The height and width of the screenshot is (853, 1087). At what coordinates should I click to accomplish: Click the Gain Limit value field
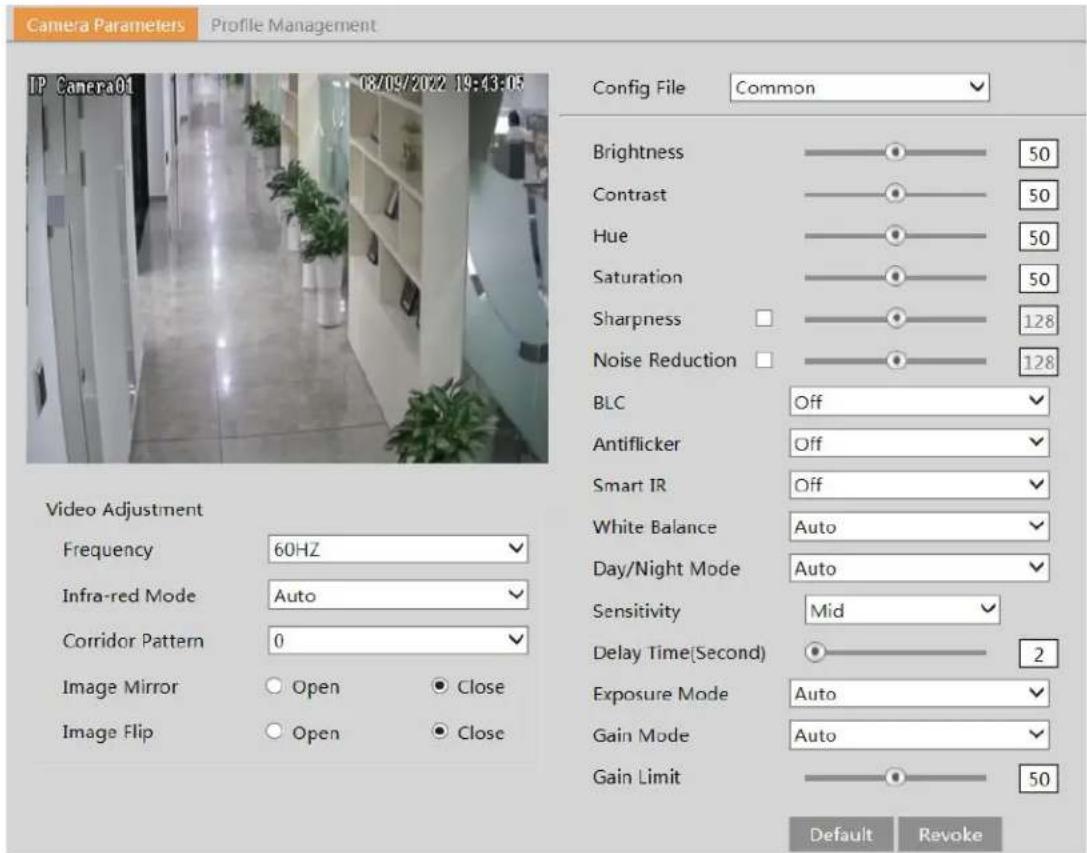(1038, 779)
